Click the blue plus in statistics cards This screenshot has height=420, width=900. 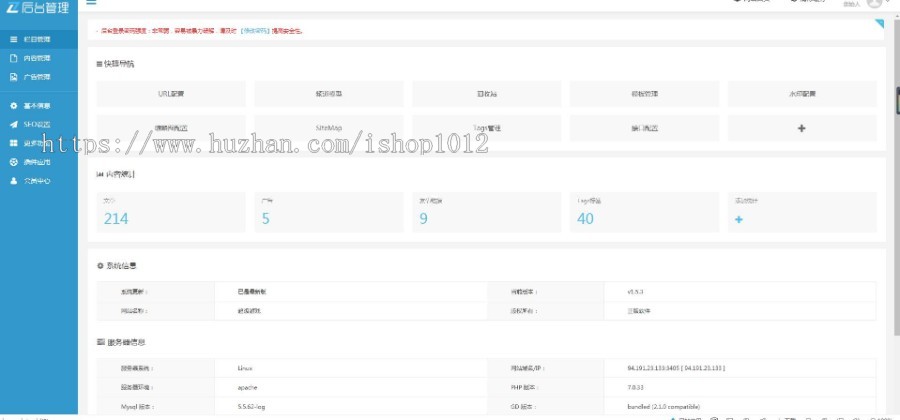pyautogui.click(x=739, y=219)
